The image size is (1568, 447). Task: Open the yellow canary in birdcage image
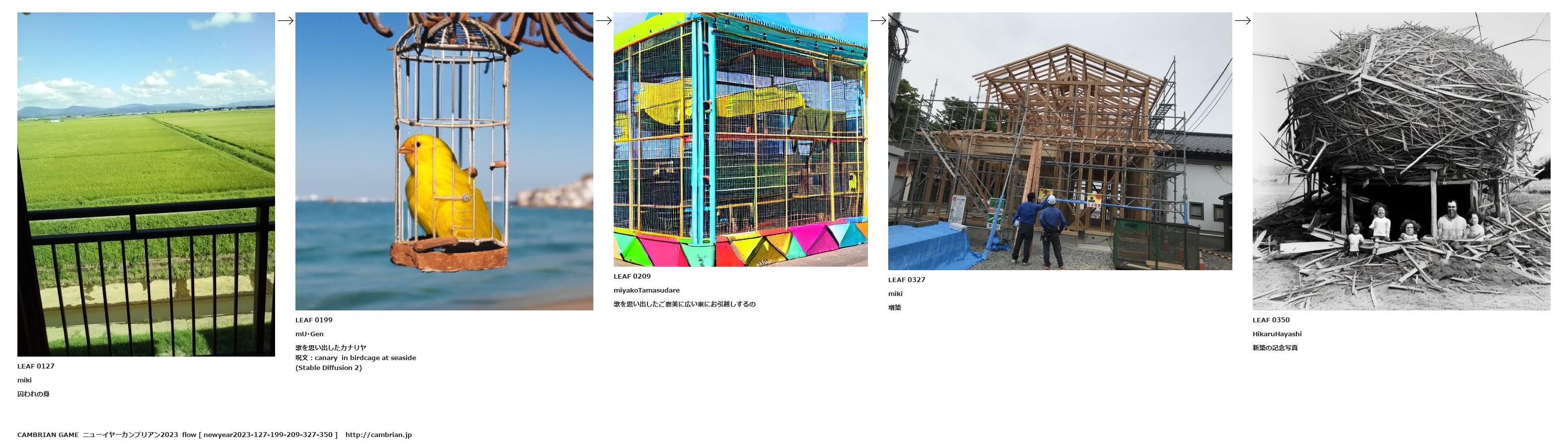pos(444,161)
